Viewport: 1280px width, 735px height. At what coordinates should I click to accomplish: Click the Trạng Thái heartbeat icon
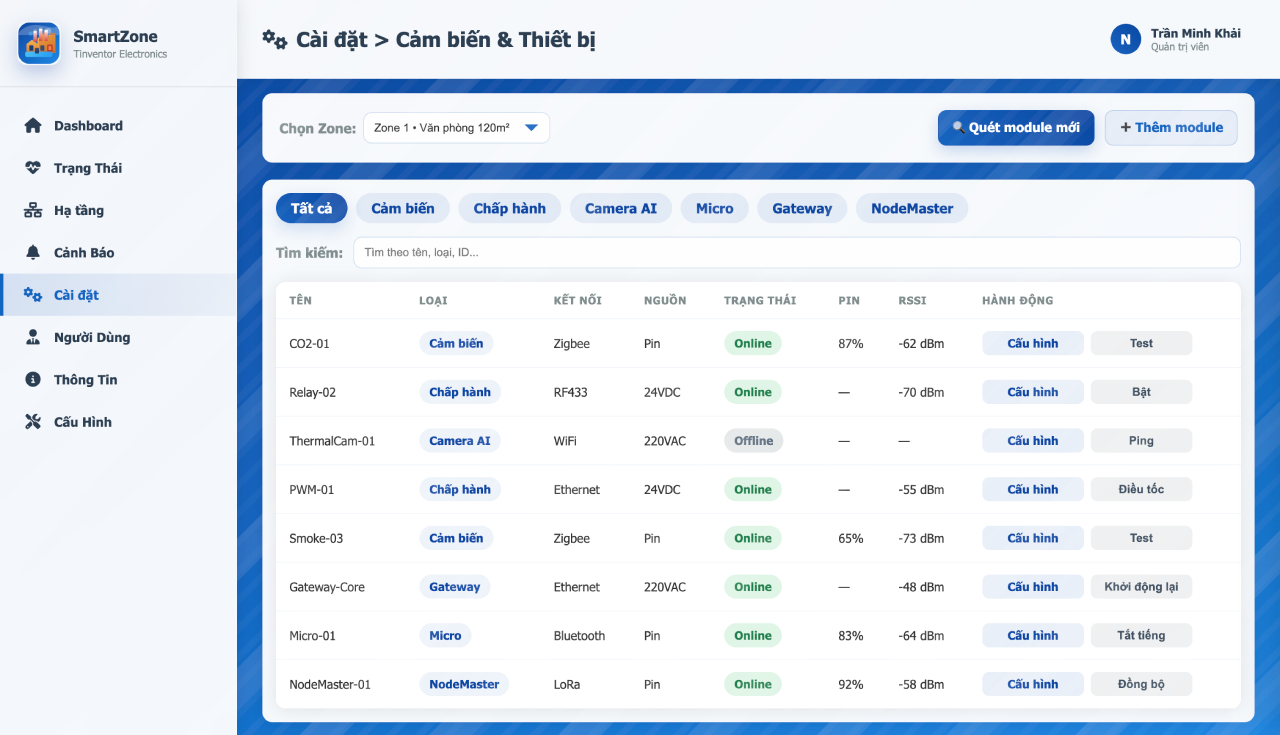pos(33,168)
